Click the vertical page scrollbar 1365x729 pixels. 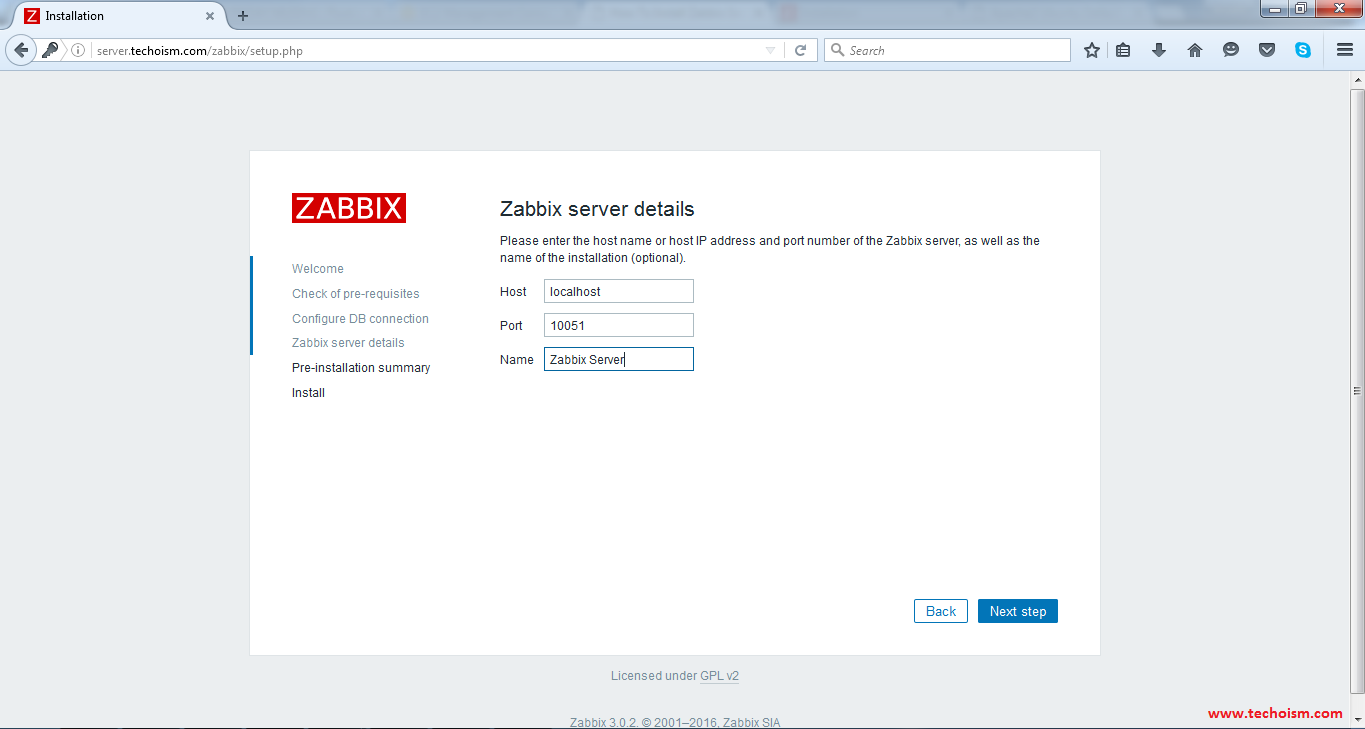[1357, 391]
